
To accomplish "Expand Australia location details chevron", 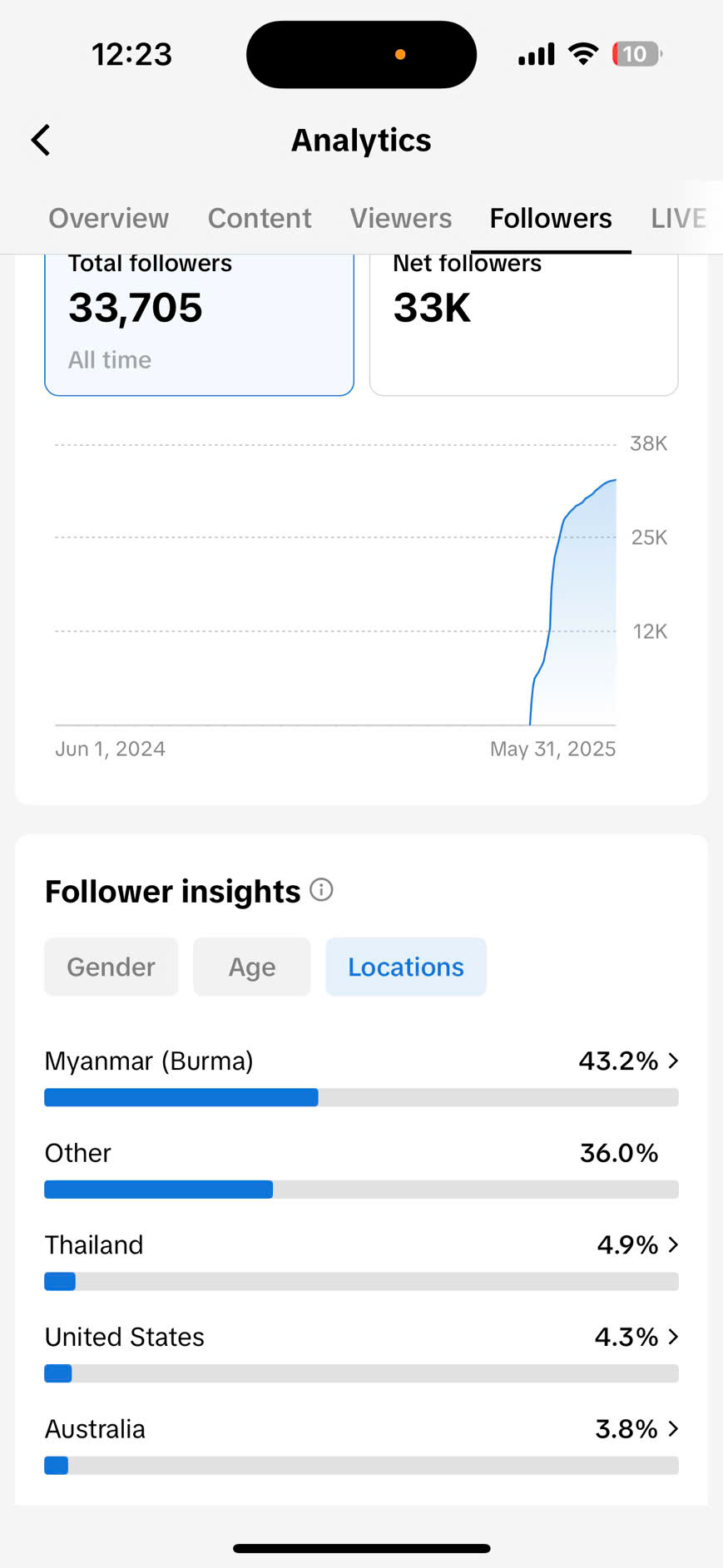I will click(673, 1429).
